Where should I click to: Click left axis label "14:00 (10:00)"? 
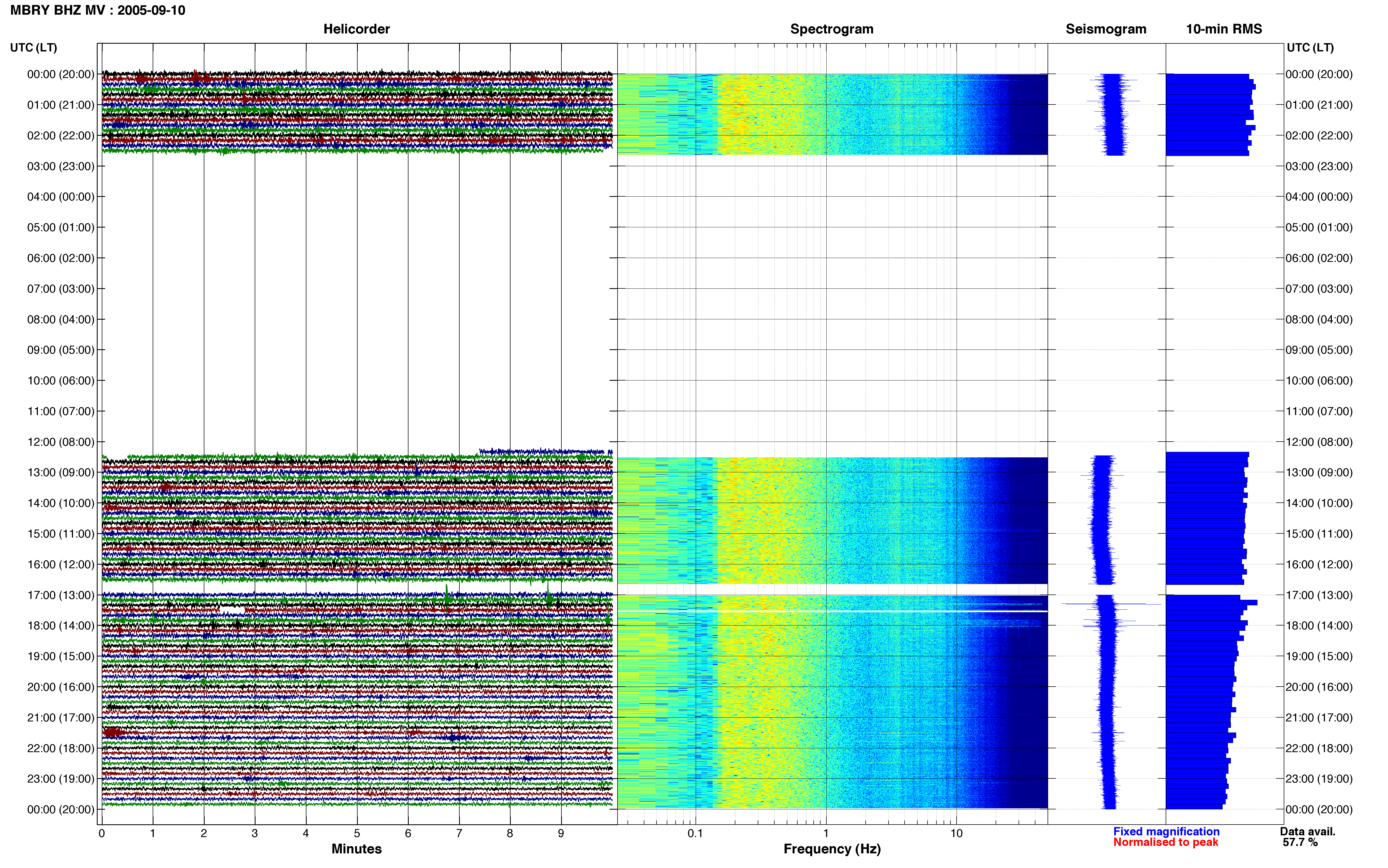pyautogui.click(x=61, y=503)
